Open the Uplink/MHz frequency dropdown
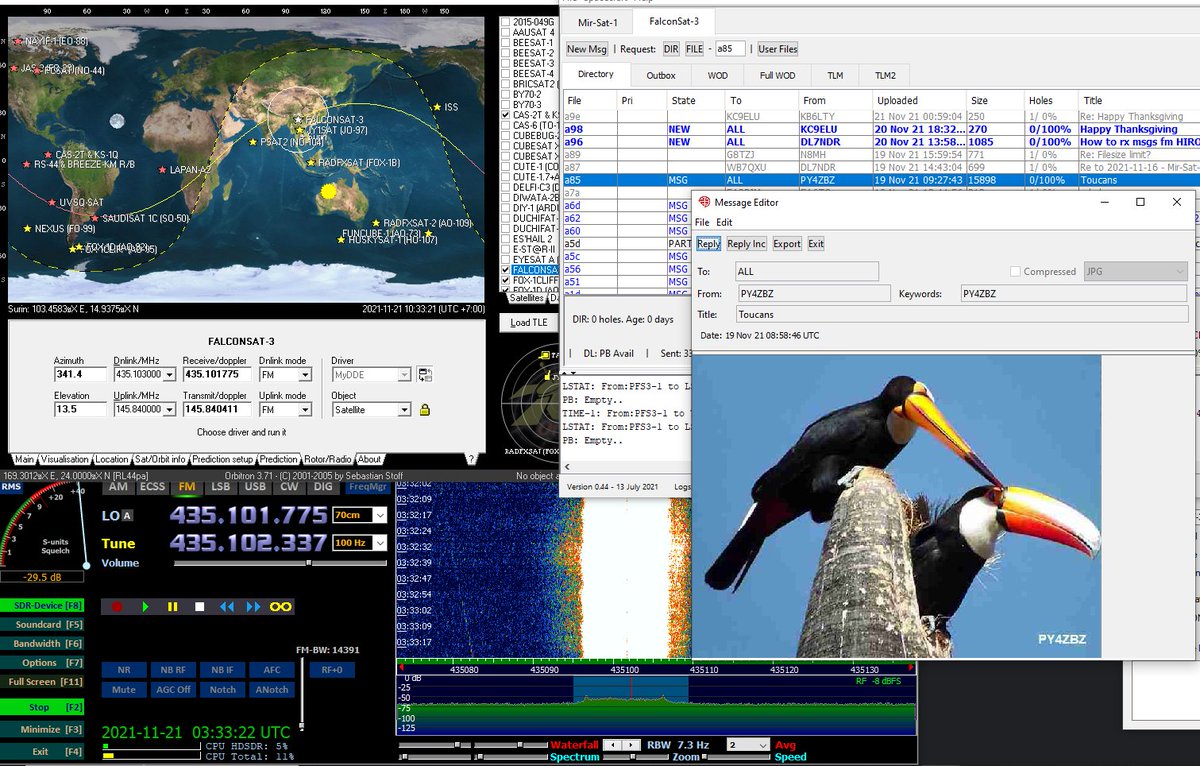This screenshot has width=1200, height=766. click(x=168, y=409)
